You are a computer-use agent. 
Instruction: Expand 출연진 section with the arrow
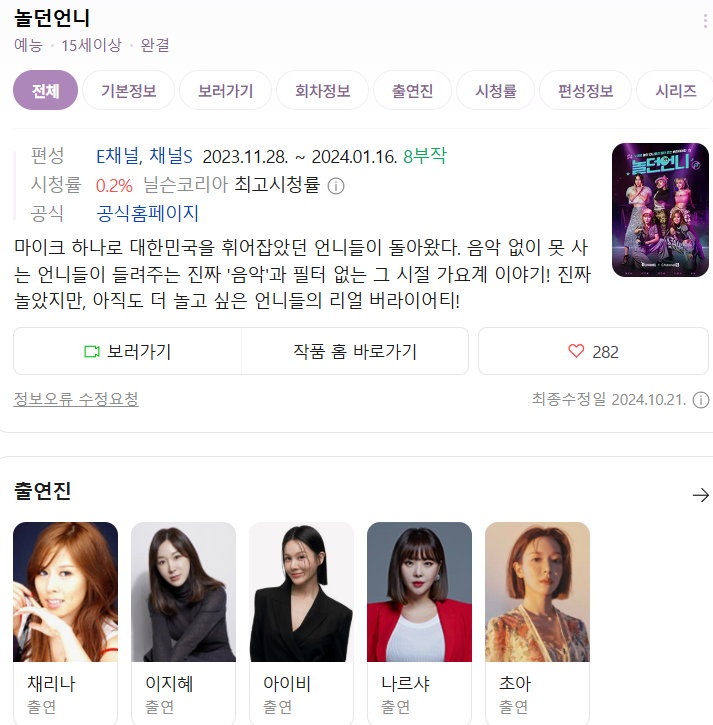coord(701,495)
